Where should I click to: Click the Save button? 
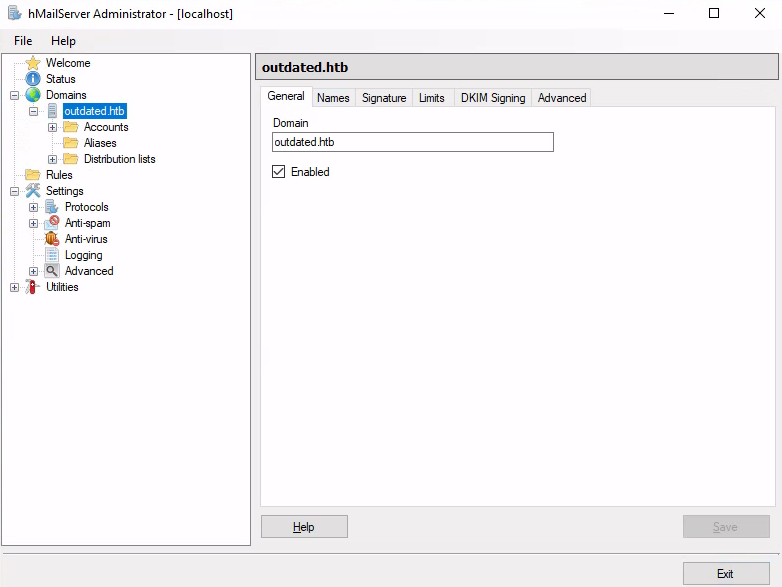726,527
